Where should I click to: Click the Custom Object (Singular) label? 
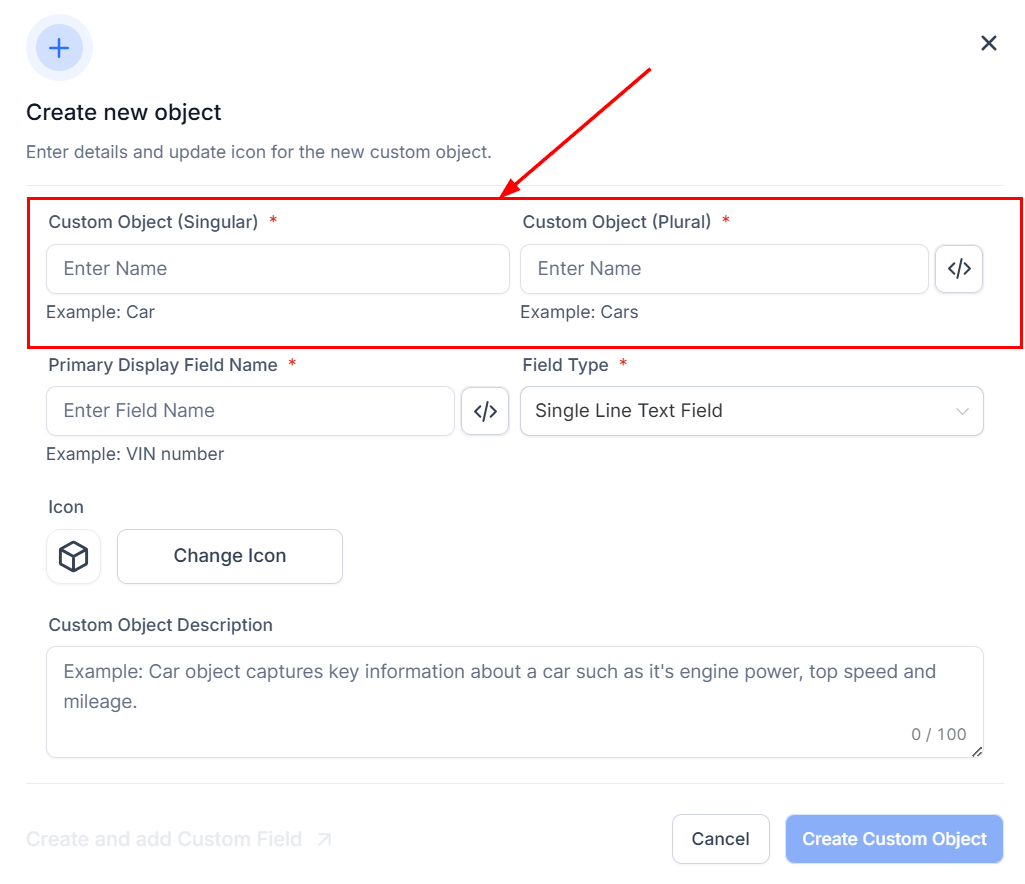click(153, 222)
